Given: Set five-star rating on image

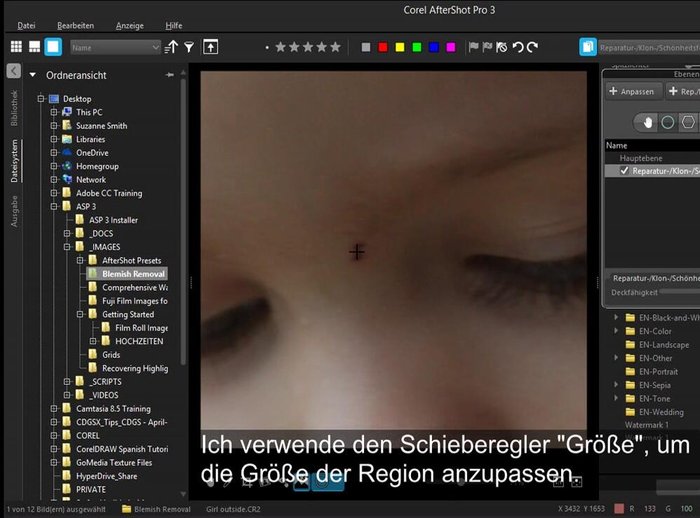Looking at the screenshot, I should (335, 47).
